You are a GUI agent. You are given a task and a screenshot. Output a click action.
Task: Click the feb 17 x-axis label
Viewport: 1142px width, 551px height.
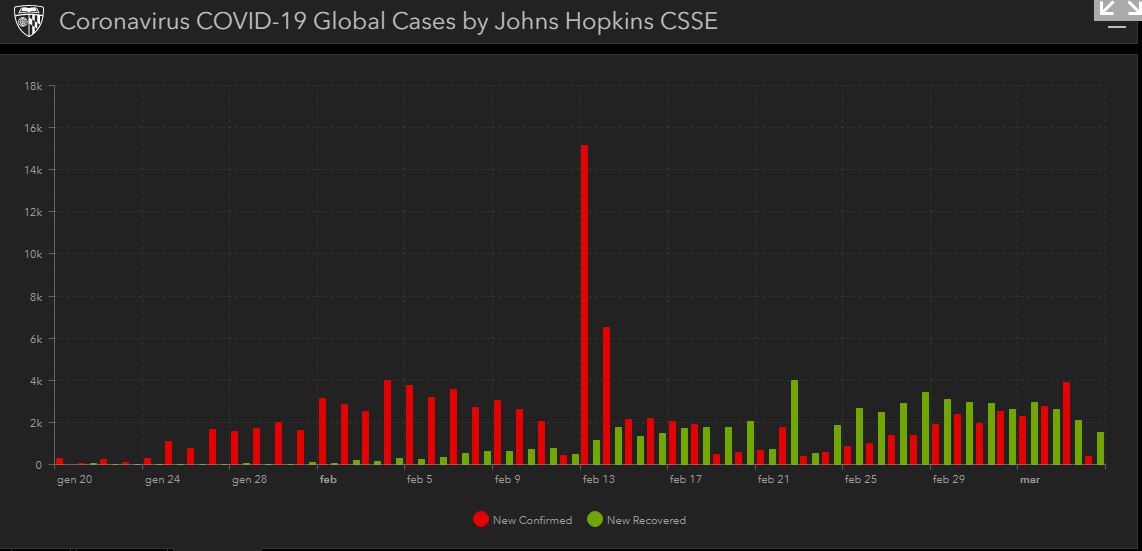click(686, 480)
